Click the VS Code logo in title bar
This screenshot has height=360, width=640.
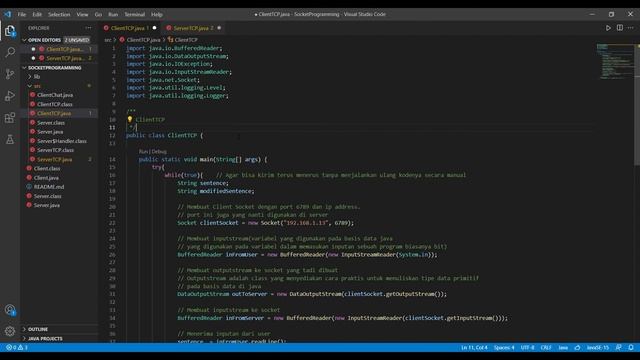(x=8, y=14)
